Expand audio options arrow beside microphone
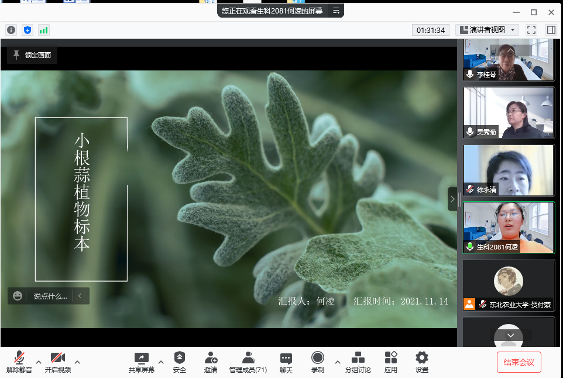 coord(38,362)
